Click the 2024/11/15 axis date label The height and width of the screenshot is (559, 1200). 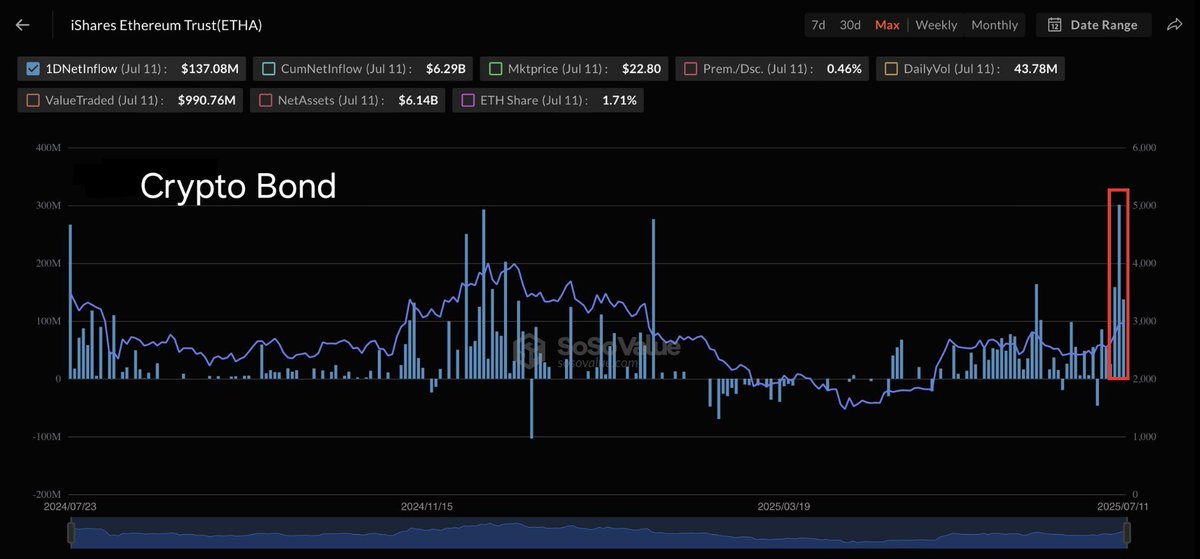pos(427,507)
